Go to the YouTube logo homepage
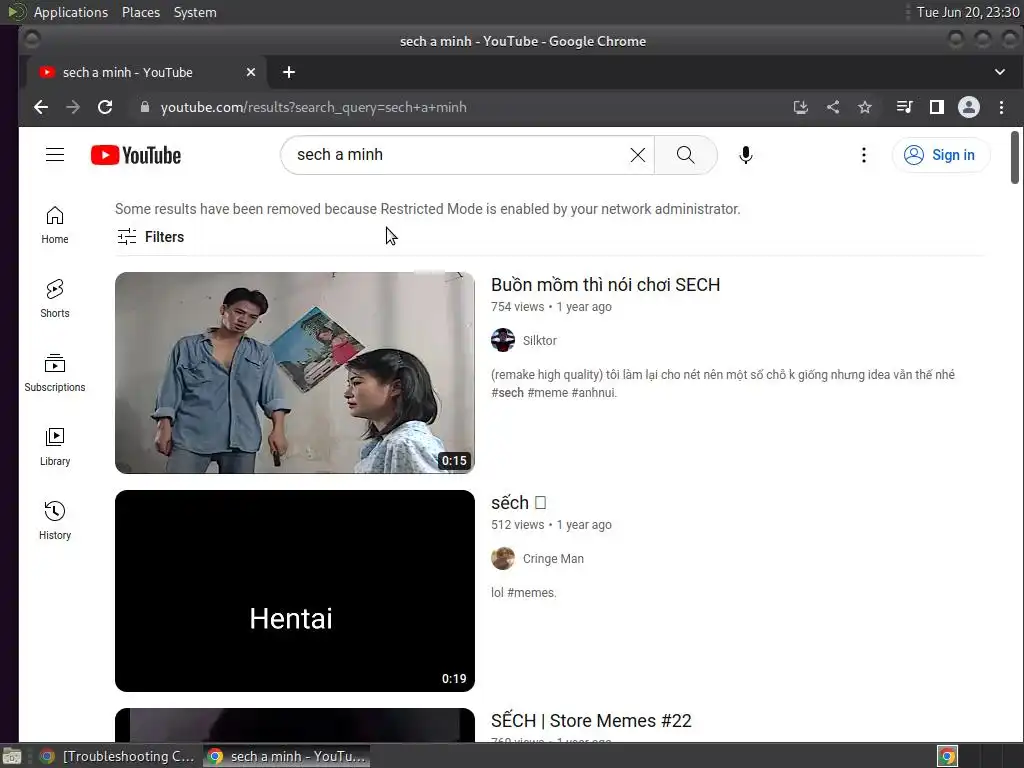 [x=136, y=155]
